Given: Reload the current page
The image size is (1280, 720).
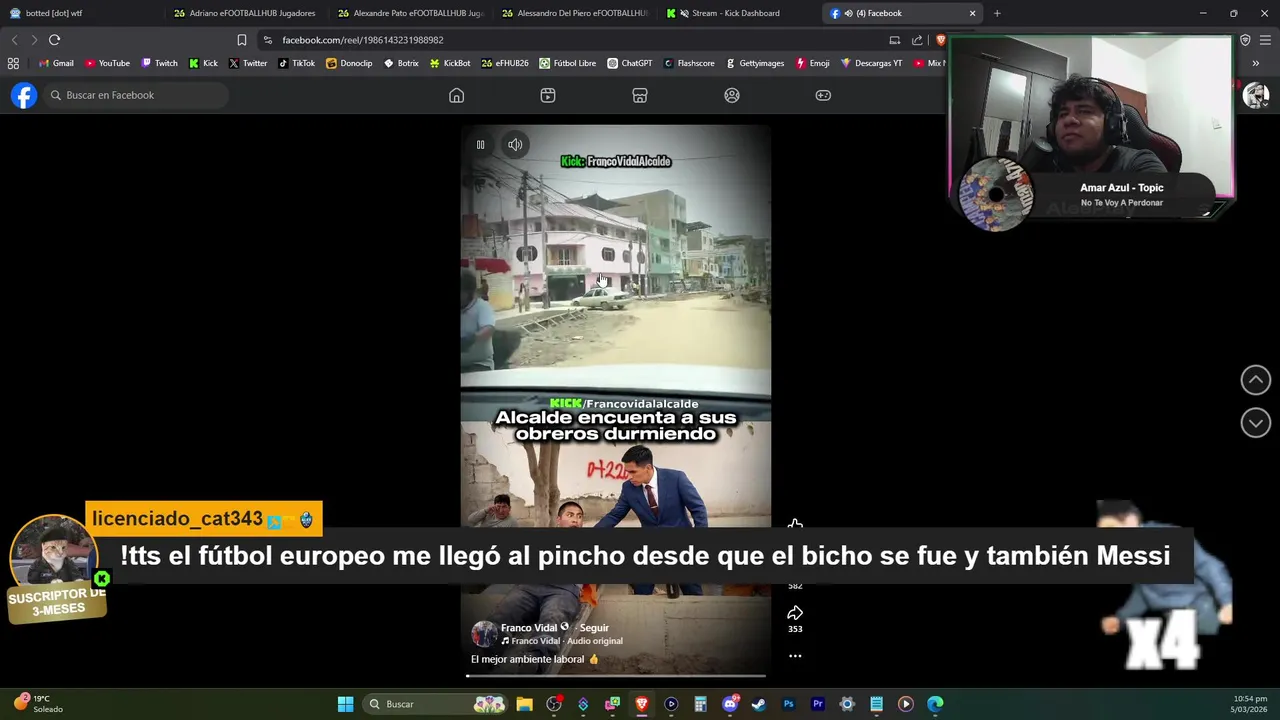Looking at the screenshot, I should 54,40.
